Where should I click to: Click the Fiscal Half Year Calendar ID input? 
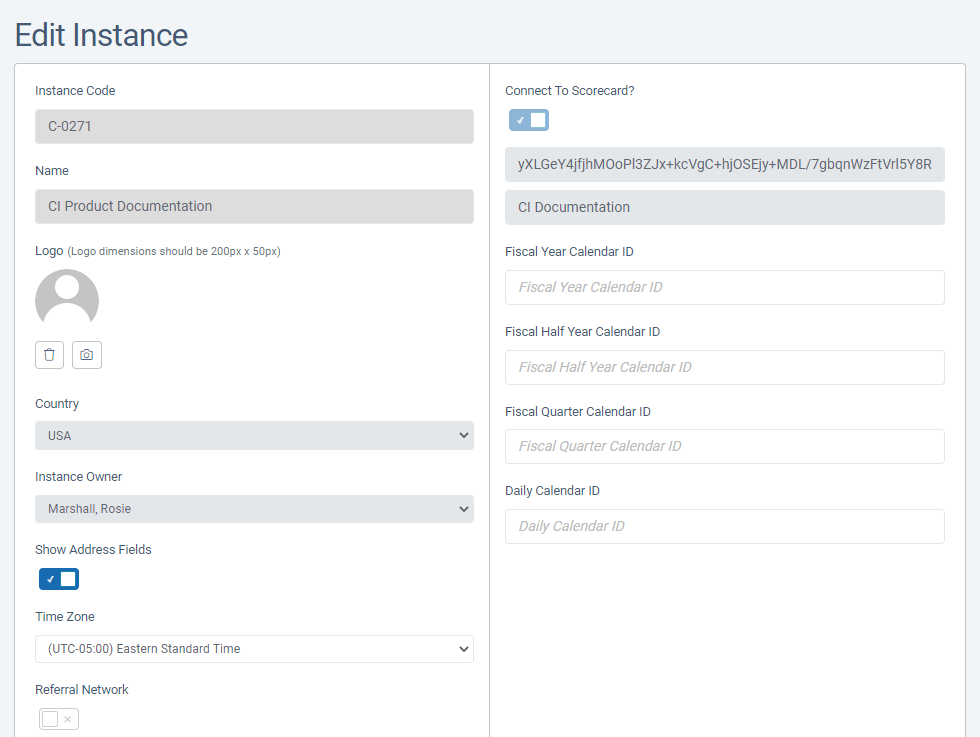click(724, 367)
